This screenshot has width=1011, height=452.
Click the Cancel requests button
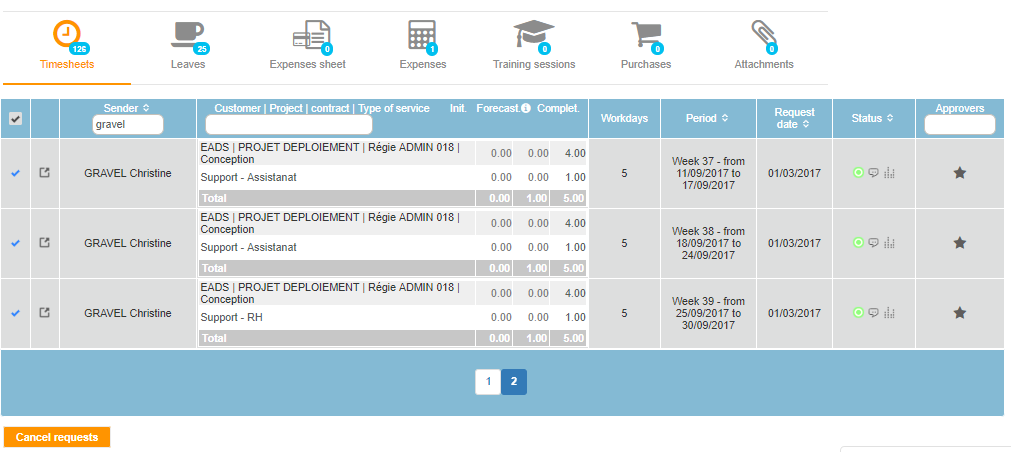[x=57, y=437]
